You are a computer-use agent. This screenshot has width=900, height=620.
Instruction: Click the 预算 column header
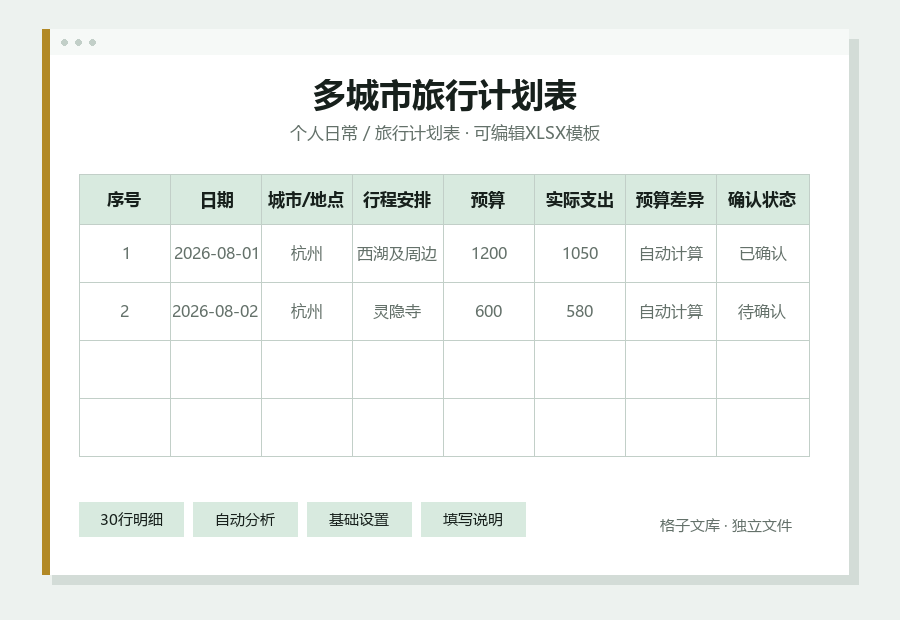488,200
